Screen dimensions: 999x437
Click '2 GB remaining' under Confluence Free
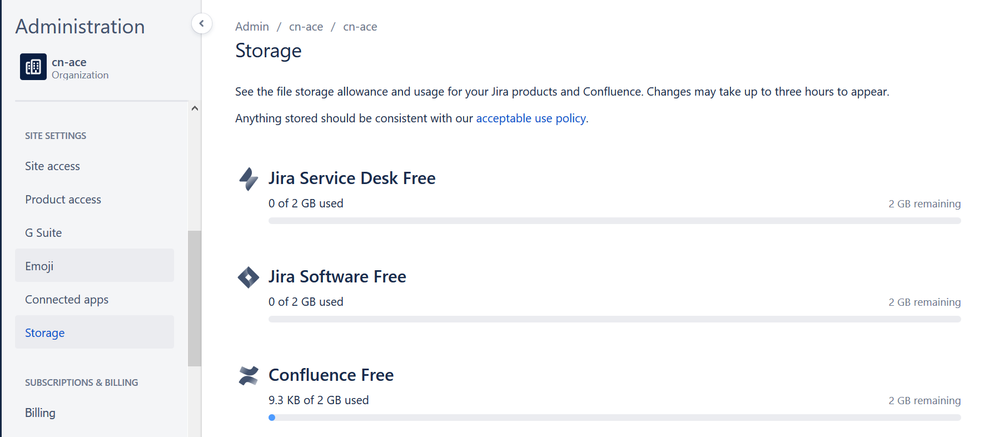(924, 401)
